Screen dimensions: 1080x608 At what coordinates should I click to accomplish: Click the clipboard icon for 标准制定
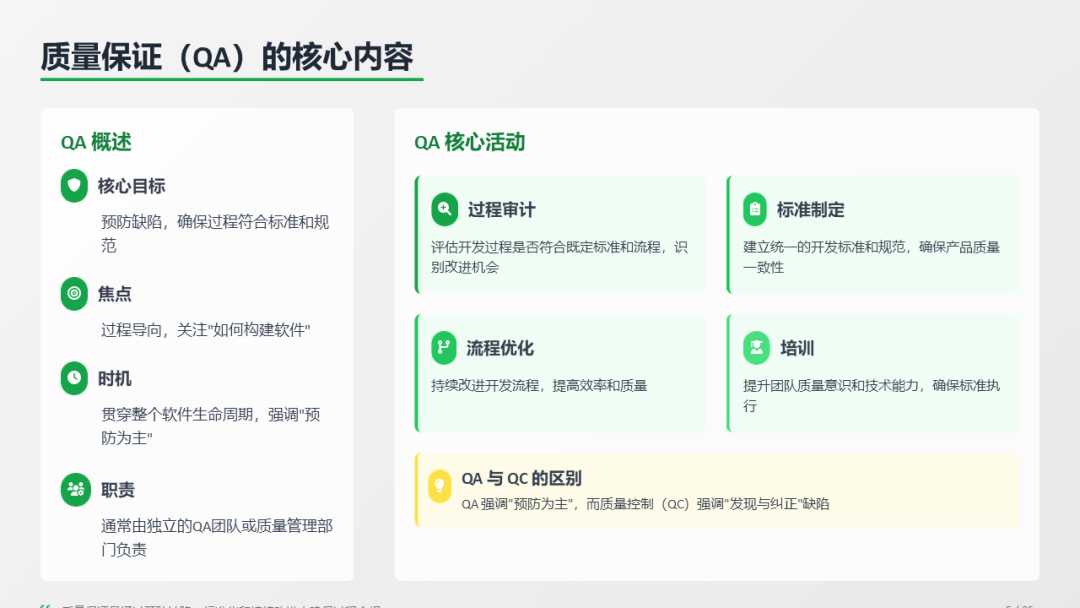(755, 210)
